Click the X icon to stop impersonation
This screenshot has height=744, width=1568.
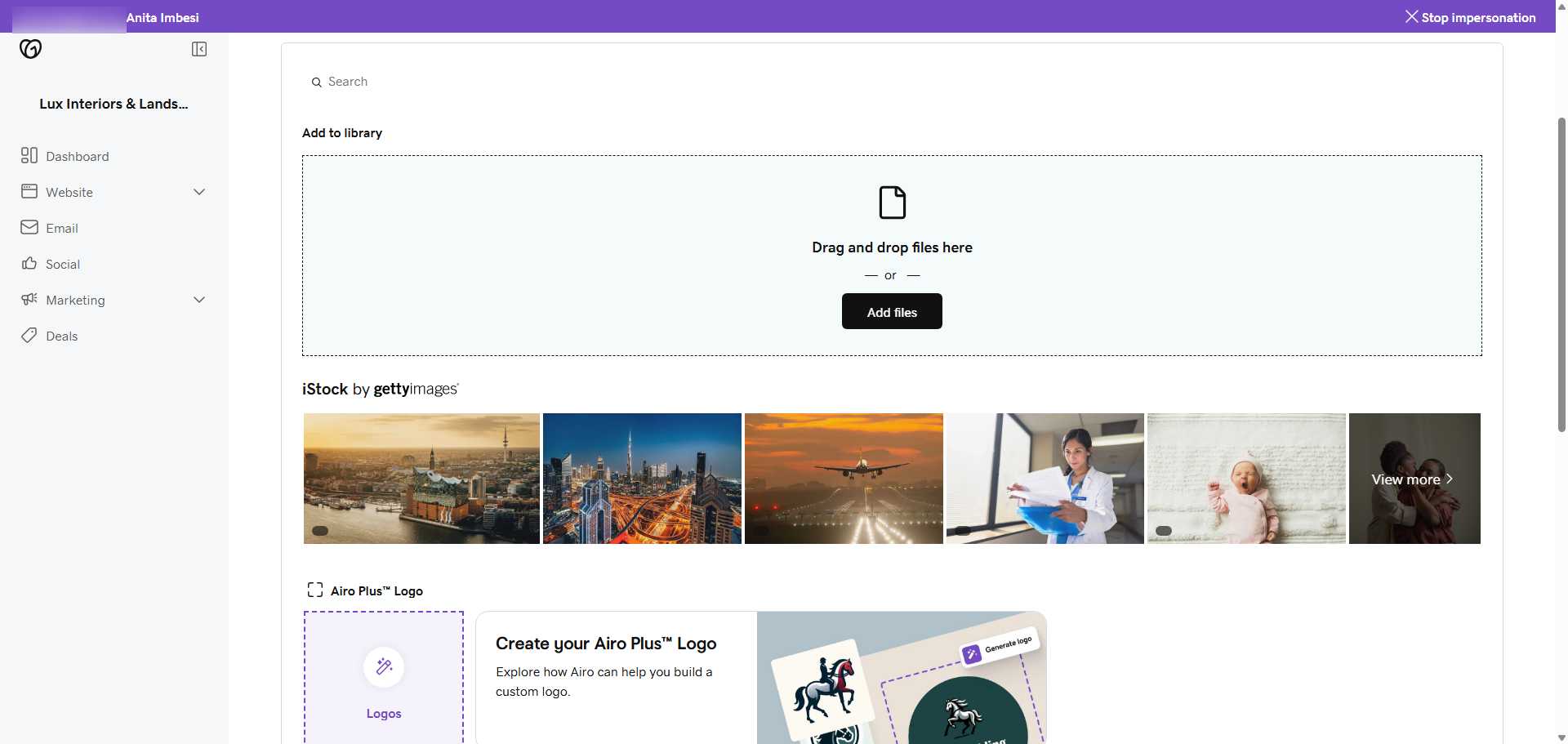pos(1411,16)
